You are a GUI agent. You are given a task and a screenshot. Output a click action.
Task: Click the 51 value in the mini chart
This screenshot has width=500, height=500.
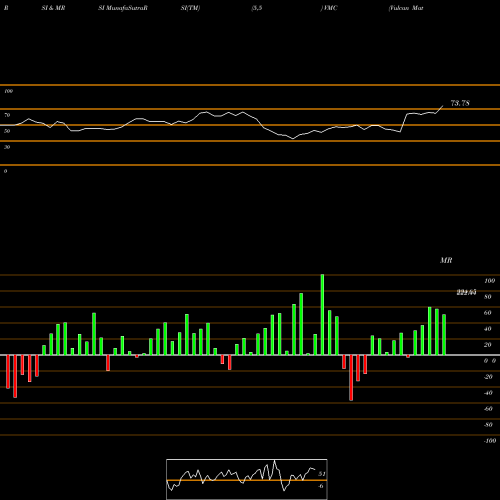point(322,474)
